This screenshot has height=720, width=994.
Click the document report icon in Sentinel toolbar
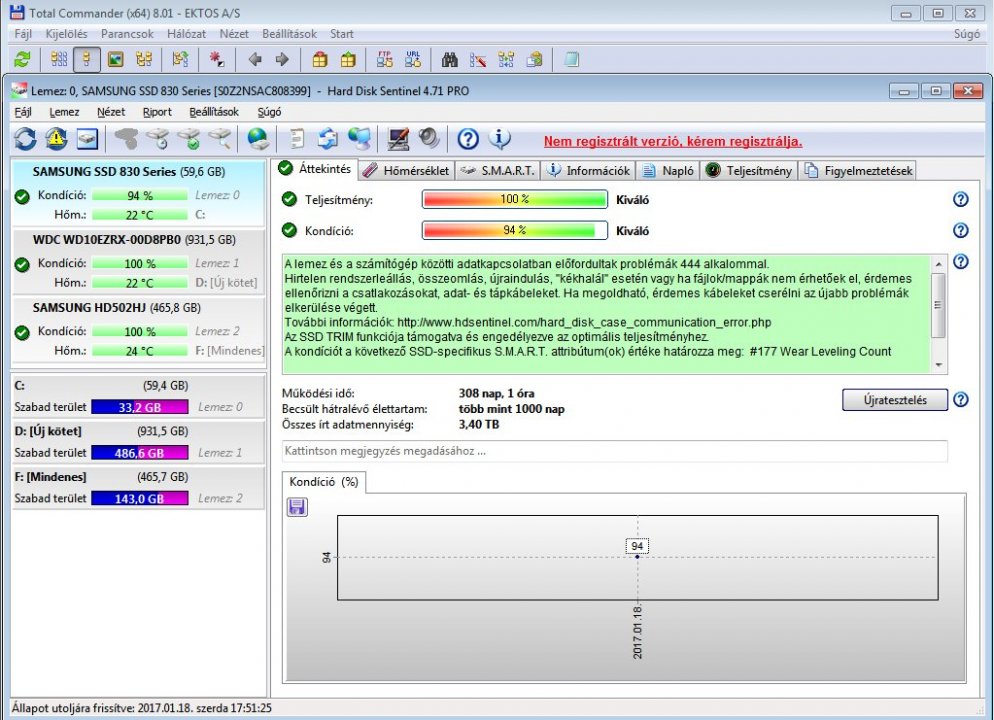[x=296, y=138]
